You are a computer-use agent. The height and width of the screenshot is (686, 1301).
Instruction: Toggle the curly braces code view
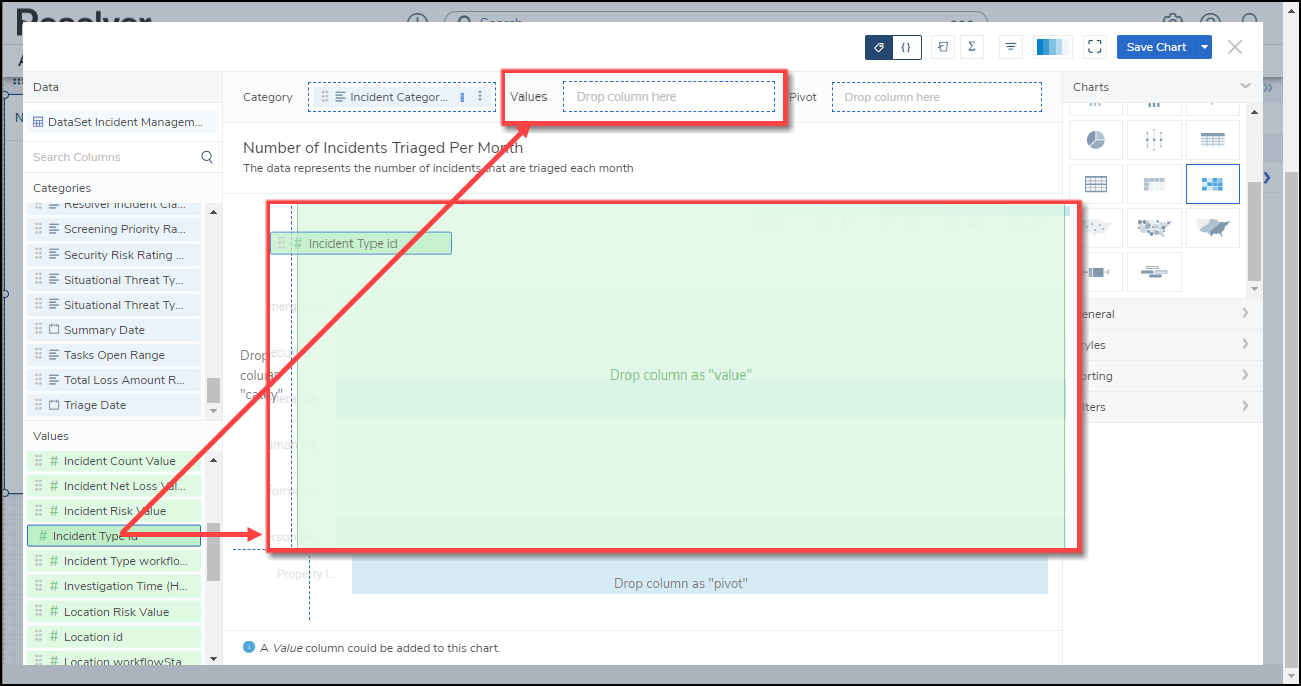point(906,47)
